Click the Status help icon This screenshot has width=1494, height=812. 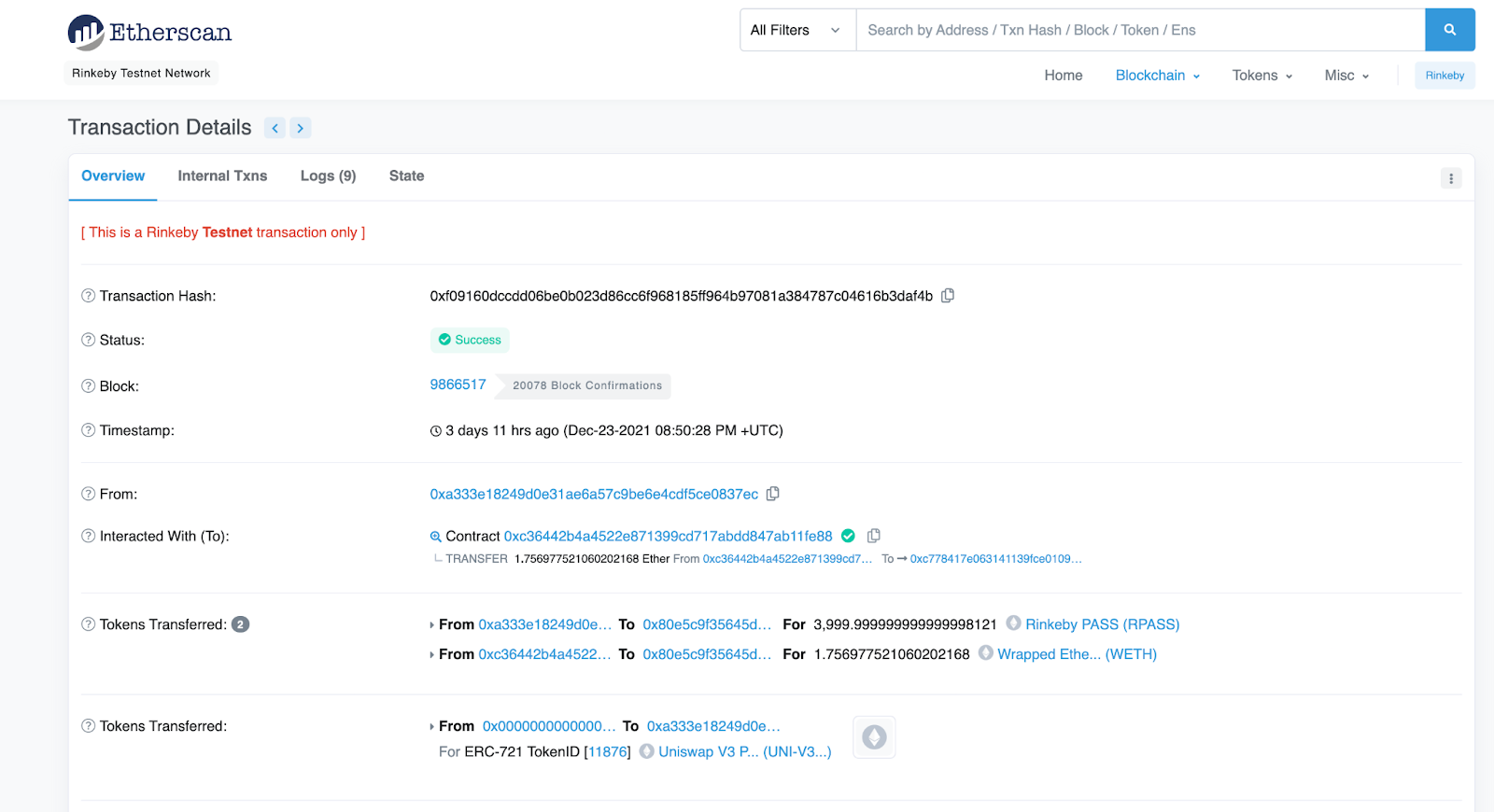[x=88, y=340]
